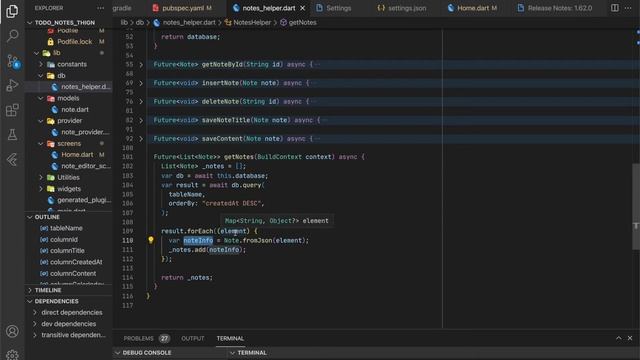Unfold the deleteNote function
The width and height of the screenshot is (640, 360).
(x=141, y=101)
